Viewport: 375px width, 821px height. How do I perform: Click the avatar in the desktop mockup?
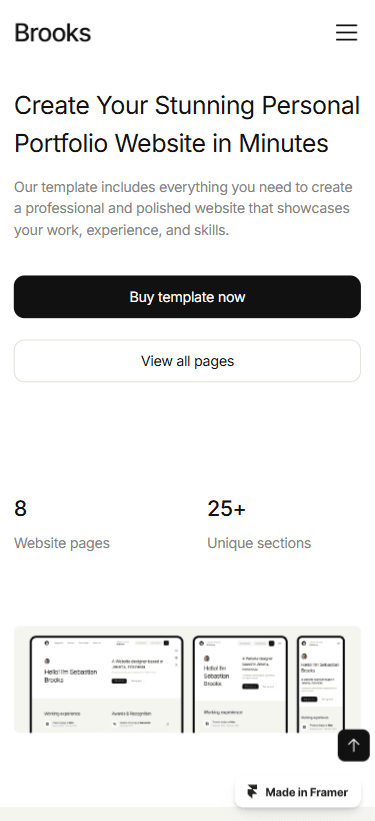(47, 661)
